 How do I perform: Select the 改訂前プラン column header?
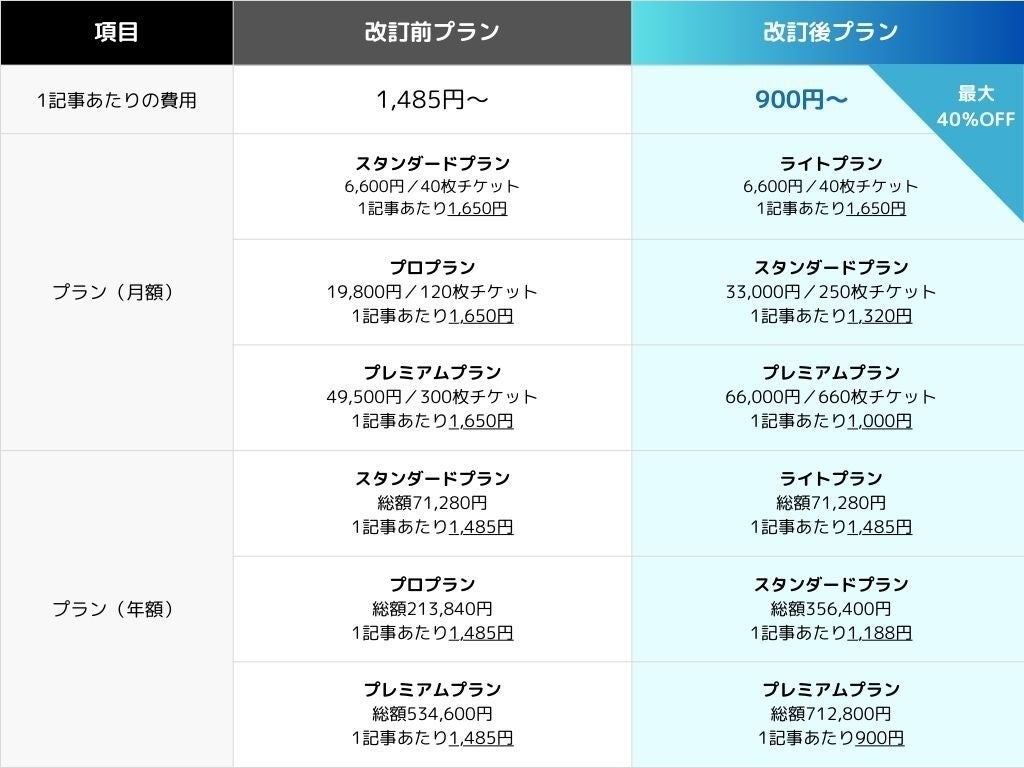click(x=432, y=32)
